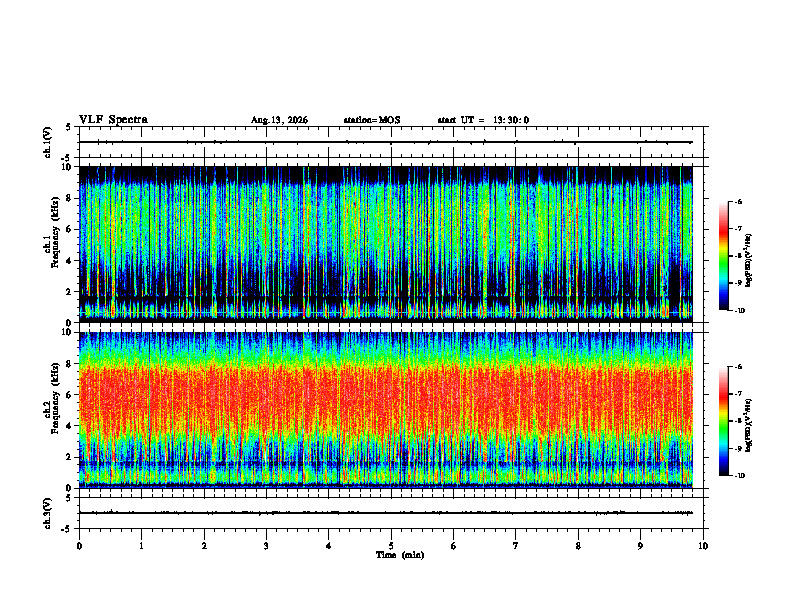Viewport: 792px width, 612px height.
Task: Click the ch.3(V) waveform strip label
Action: pos(48,513)
